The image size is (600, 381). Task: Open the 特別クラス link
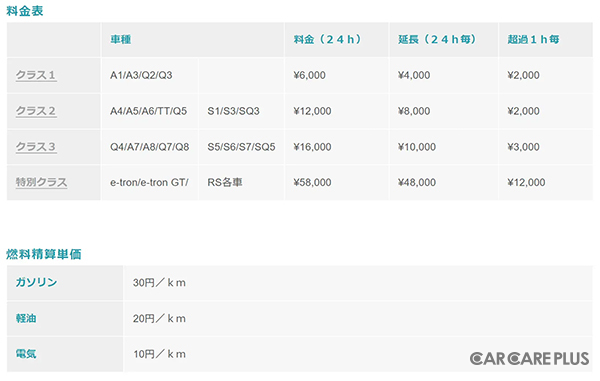tap(41, 182)
